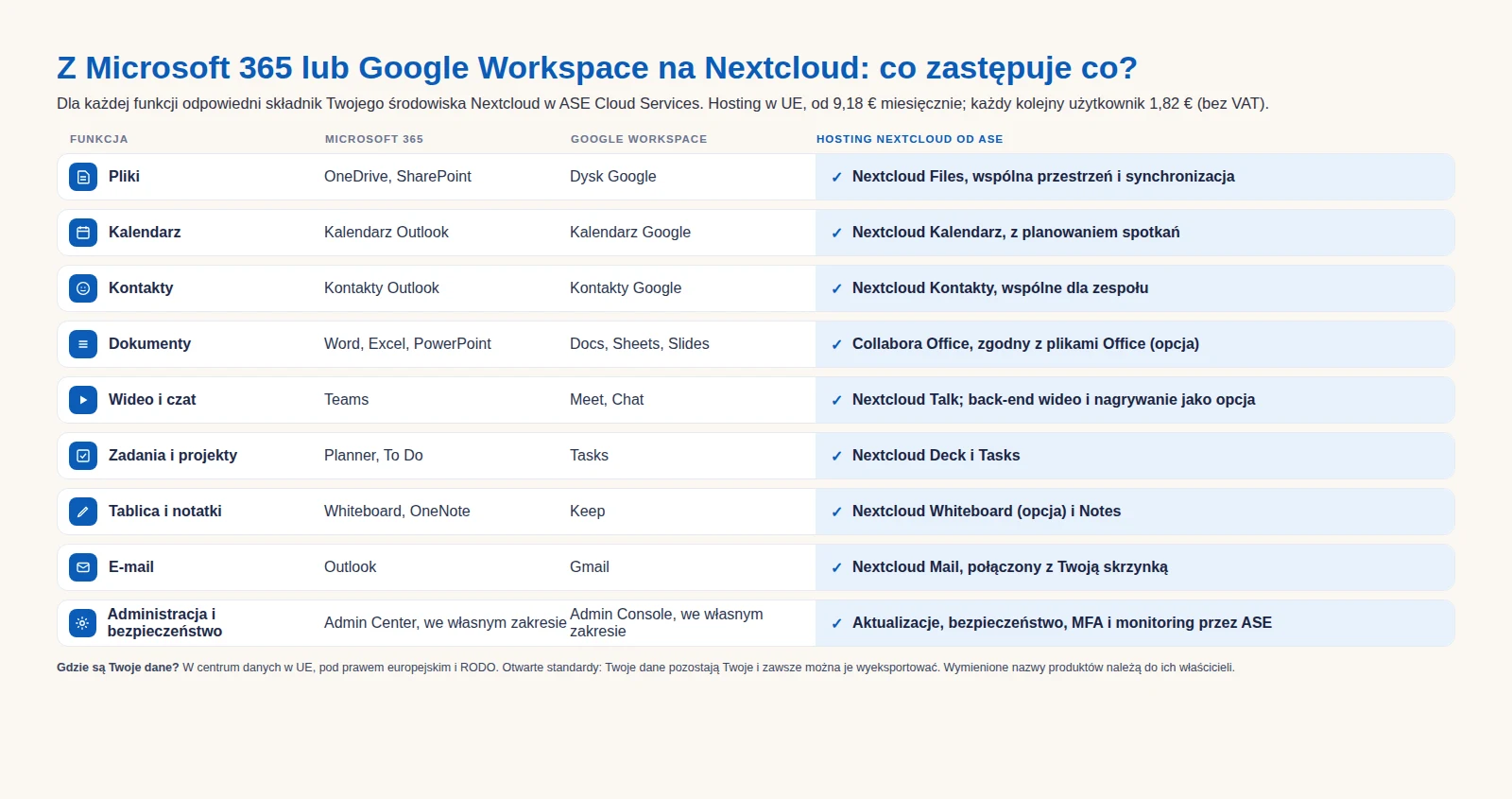This screenshot has width=1512, height=799.
Task: Click the 'Kontakty Google' cell
Action: tap(626, 288)
